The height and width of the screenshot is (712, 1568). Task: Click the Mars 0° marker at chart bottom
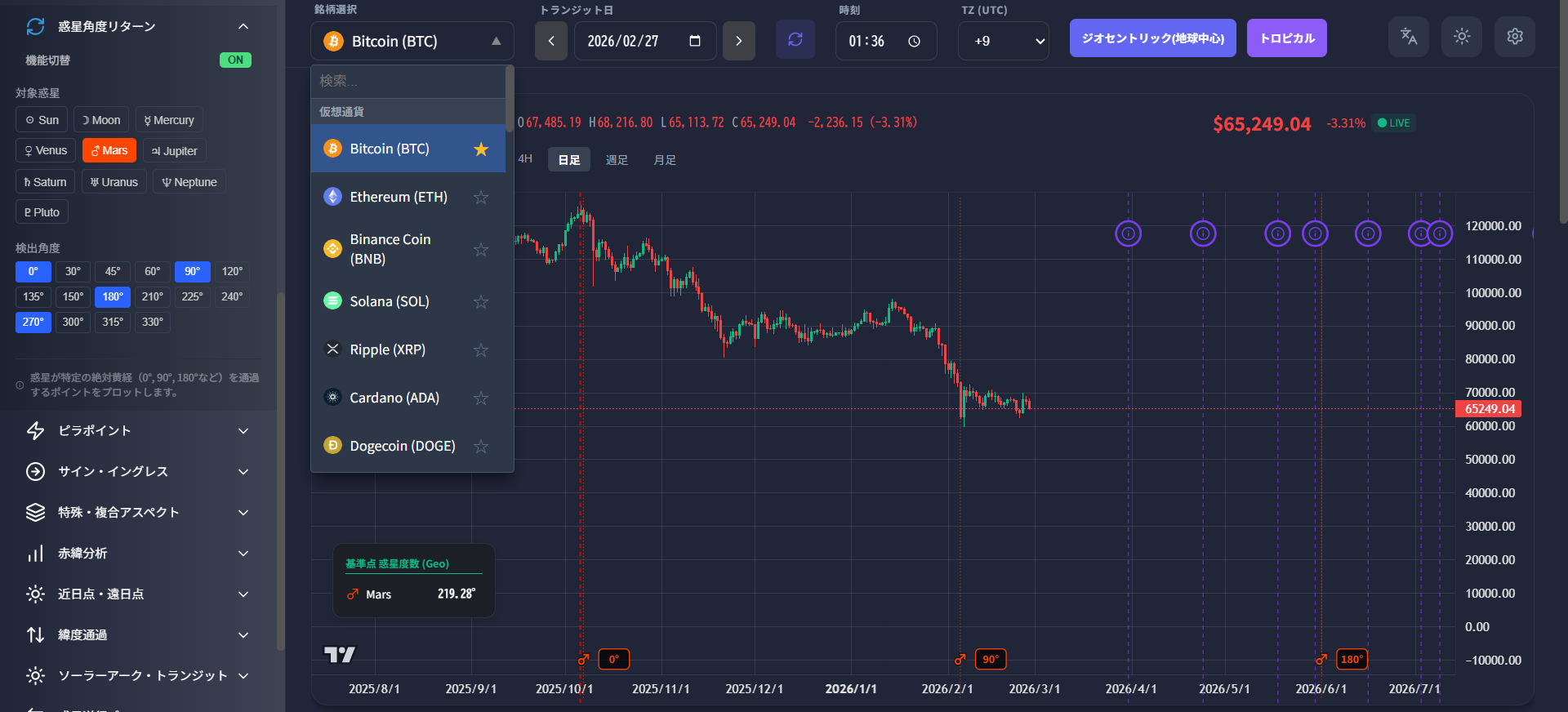click(613, 659)
